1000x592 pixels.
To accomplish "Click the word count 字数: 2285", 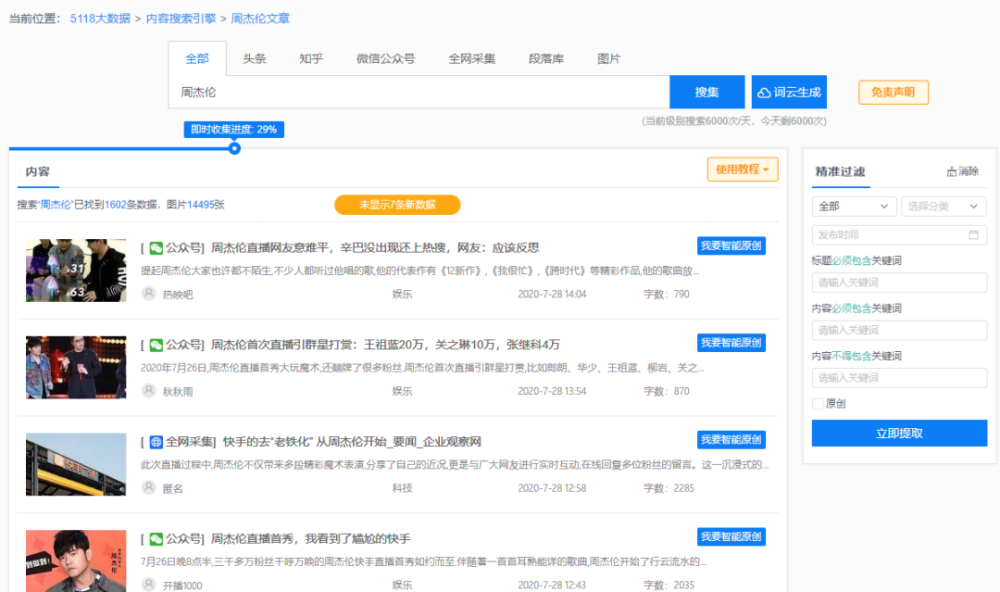I will coord(668,488).
